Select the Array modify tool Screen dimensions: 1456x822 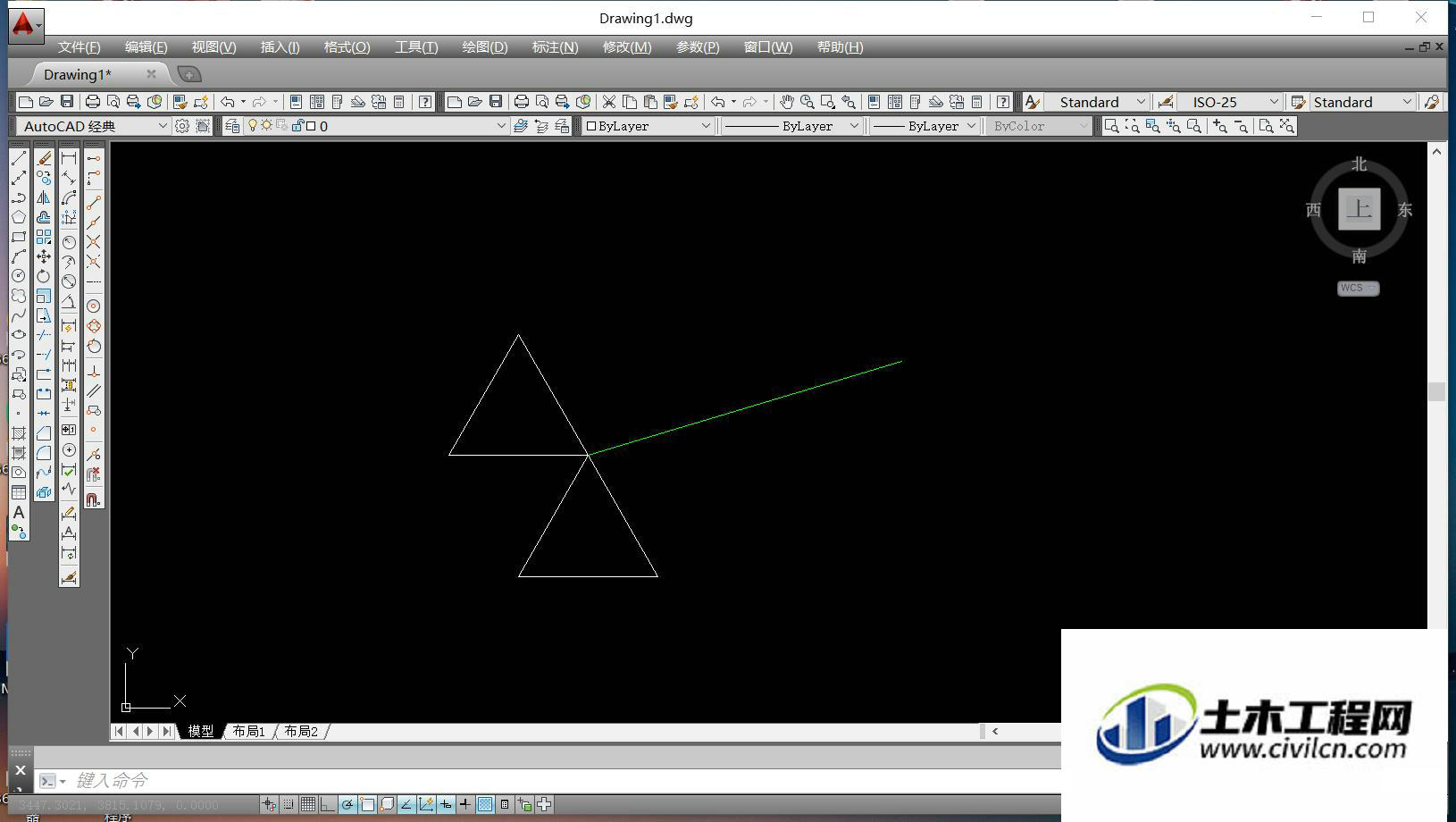pyautogui.click(x=44, y=237)
